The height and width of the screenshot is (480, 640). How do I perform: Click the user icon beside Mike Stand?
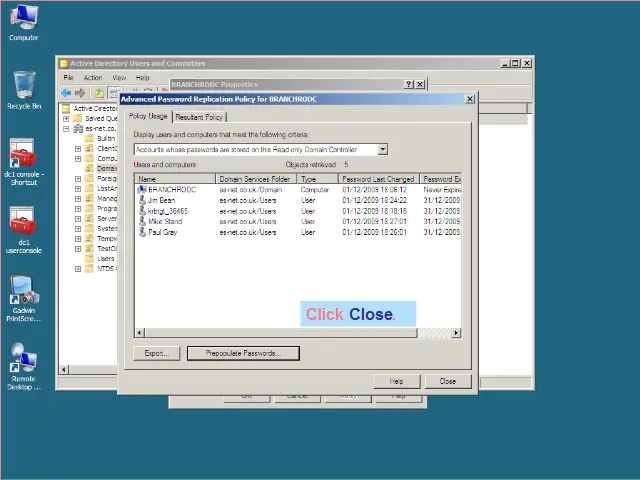[142, 221]
